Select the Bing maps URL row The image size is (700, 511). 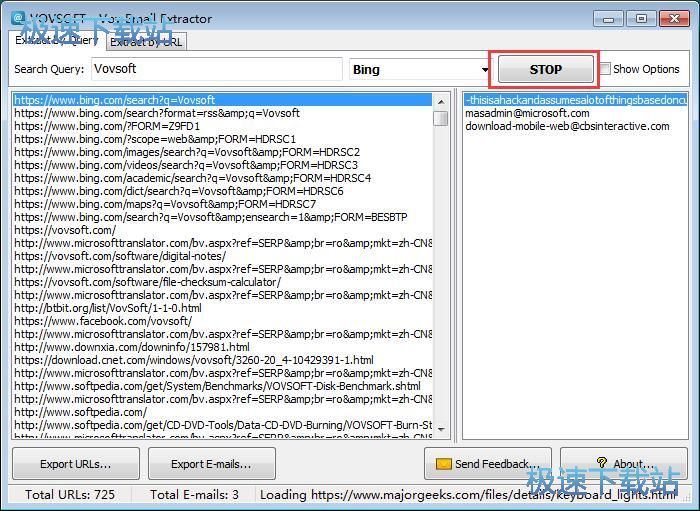click(x=222, y=204)
